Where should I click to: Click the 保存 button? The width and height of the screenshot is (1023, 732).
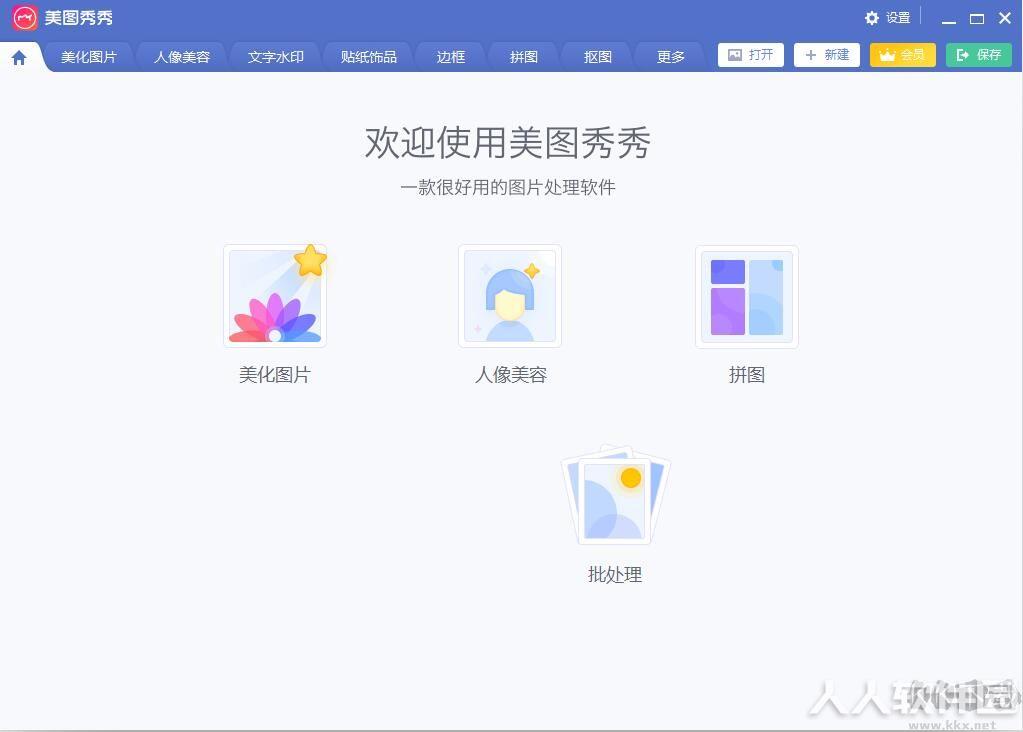979,55
